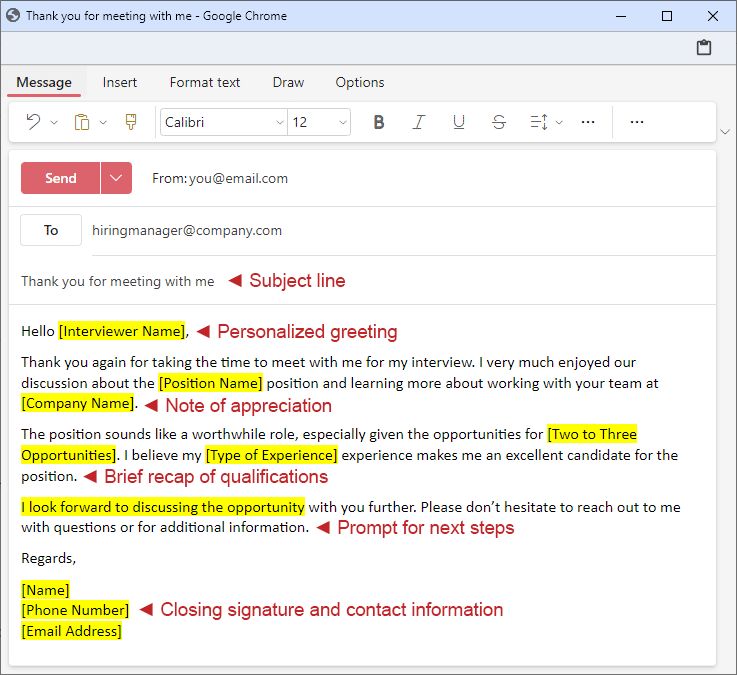The height and width of the screenshot is (675, 737).
Task: Click the 'Regards,' closing line
Action: pyautogui.click(x=48, y=558)
